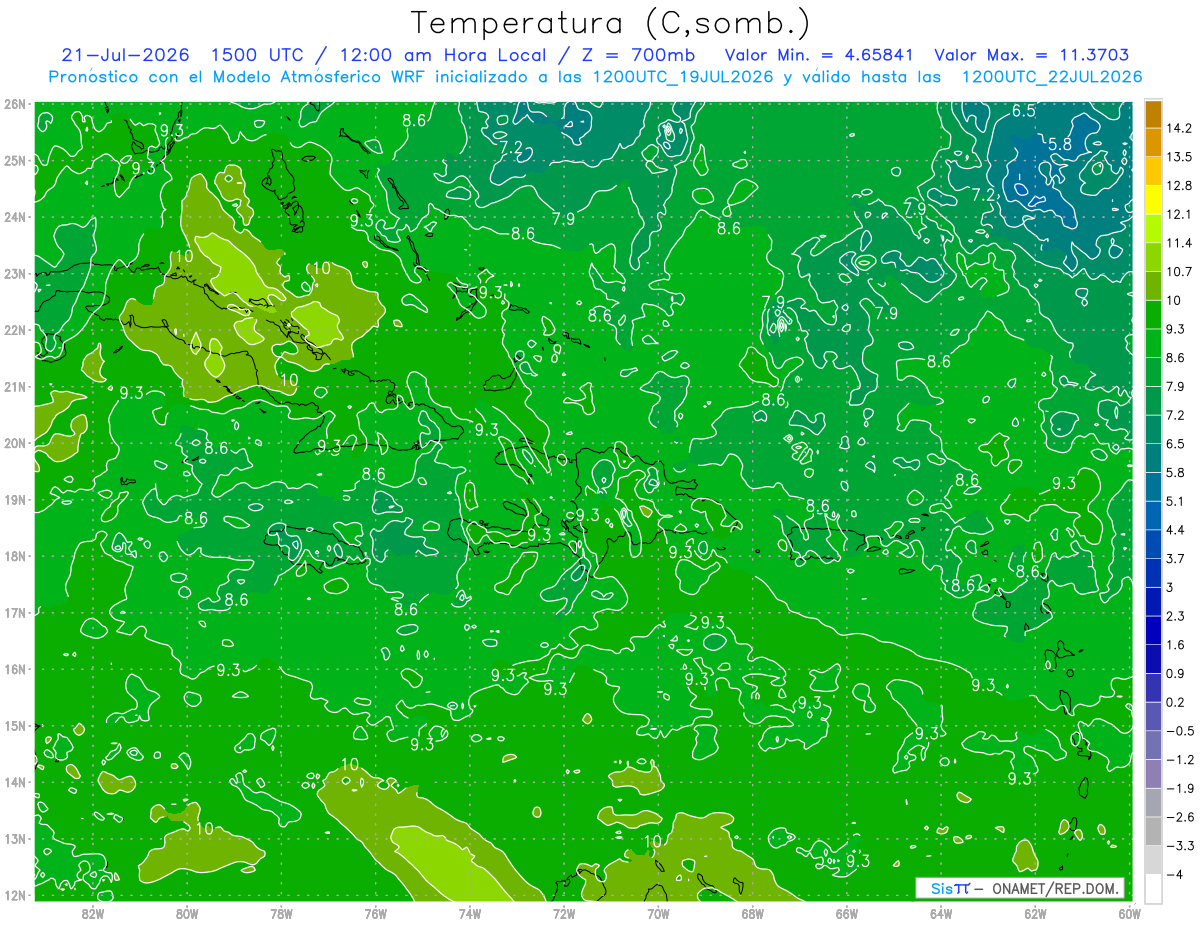
Task: Click the -1.2 value on the color scale
Action: pyautogui.click(x=1180, y=760)
